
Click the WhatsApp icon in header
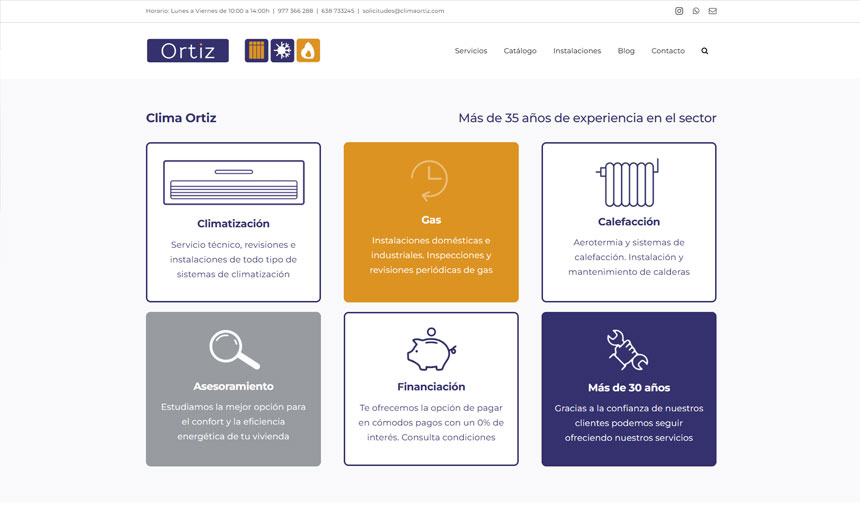coord(696,11)
